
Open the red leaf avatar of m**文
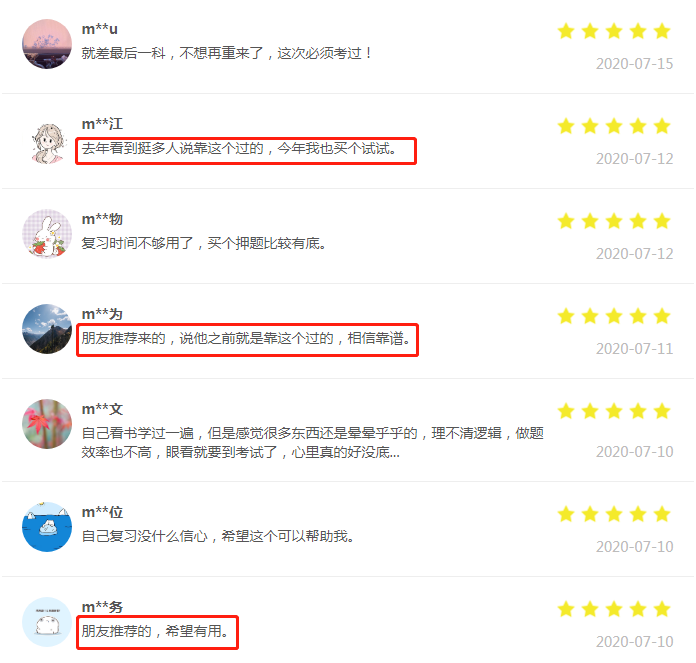pos(47,424)
